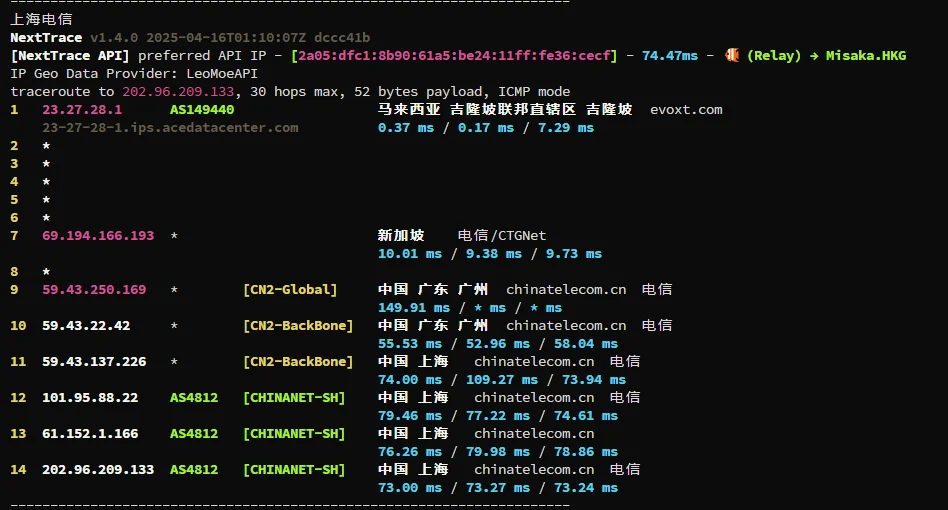Select the IPv6 API address in brackets
This screenshot has width=948, height=510.
tap(454, 56)
